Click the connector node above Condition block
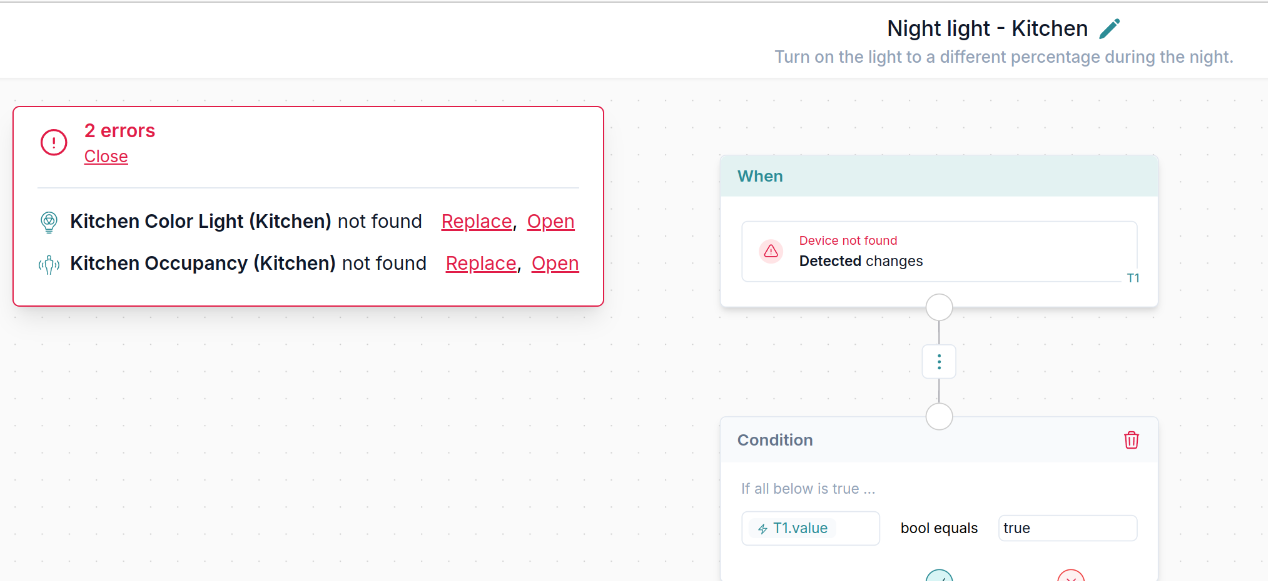 click(x=939, y=416)
